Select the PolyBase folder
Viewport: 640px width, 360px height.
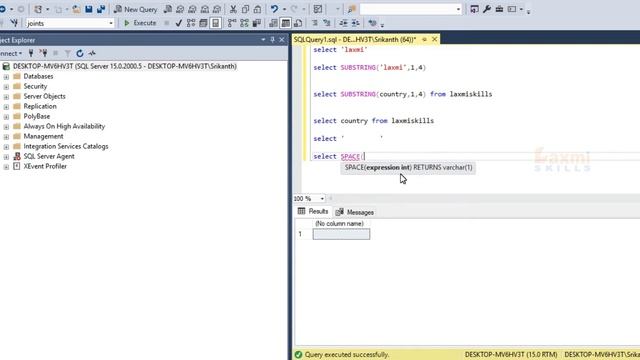tap(37, 116)
